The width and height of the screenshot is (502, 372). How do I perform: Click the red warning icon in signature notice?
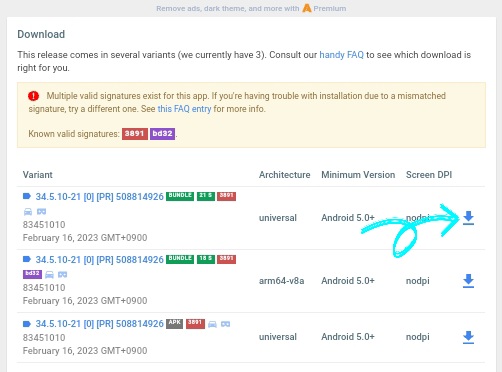(x=33, y=96)
